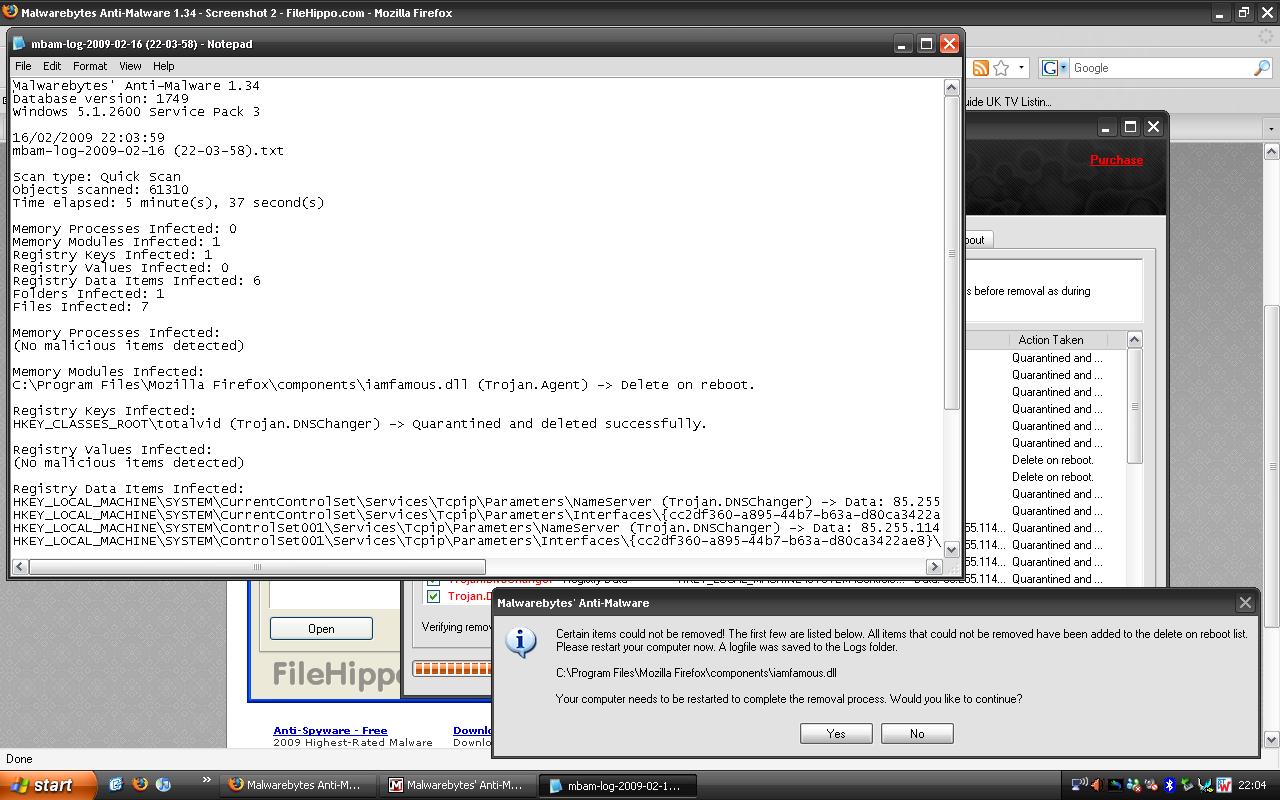Open the Format menu in Notepad
The width and height of the screenshot is (1280, 800).
click(x=89, y=66)
